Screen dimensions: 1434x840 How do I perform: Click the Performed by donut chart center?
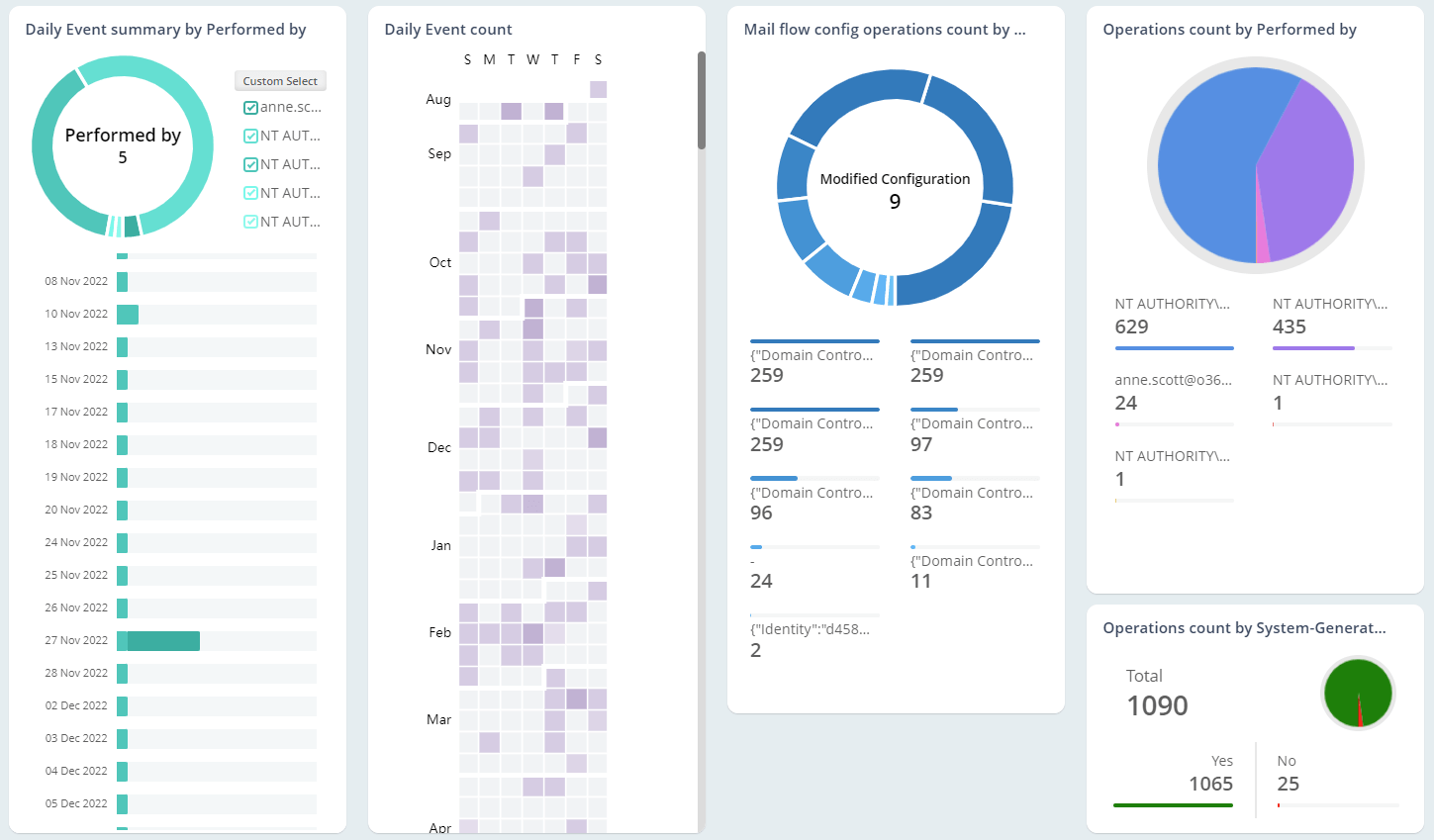pyautogui.click(x=123, y=146)
